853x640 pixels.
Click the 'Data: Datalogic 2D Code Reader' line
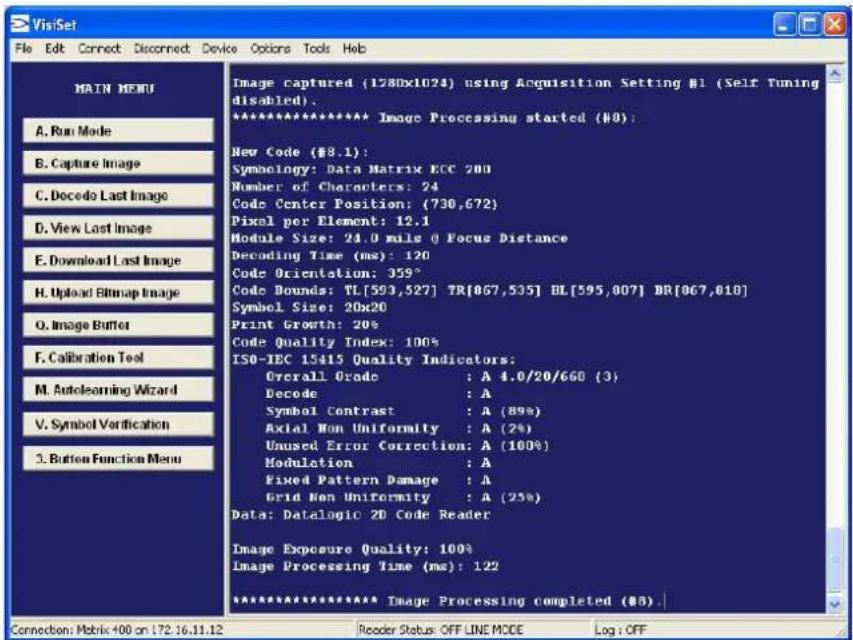click(361, 515)
